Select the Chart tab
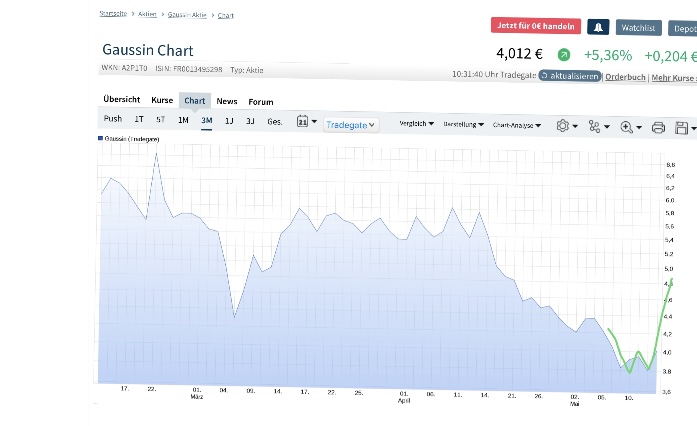697x426 pixels. coord(195,100)
